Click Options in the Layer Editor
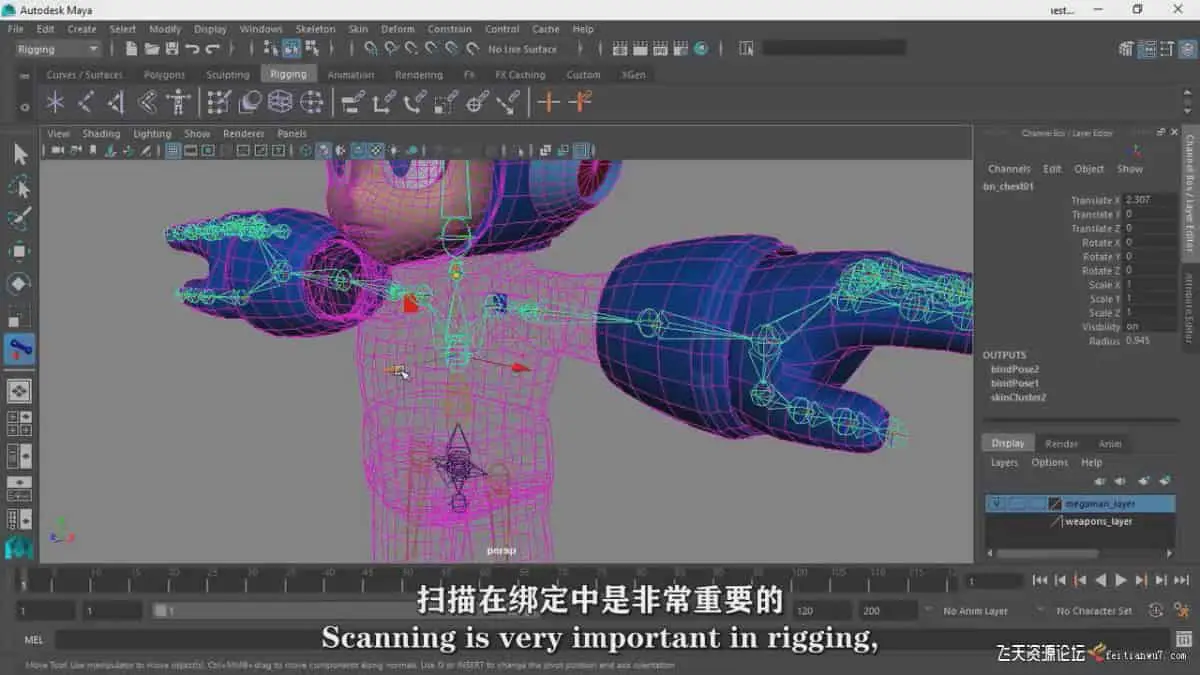 coord(1049,462)
